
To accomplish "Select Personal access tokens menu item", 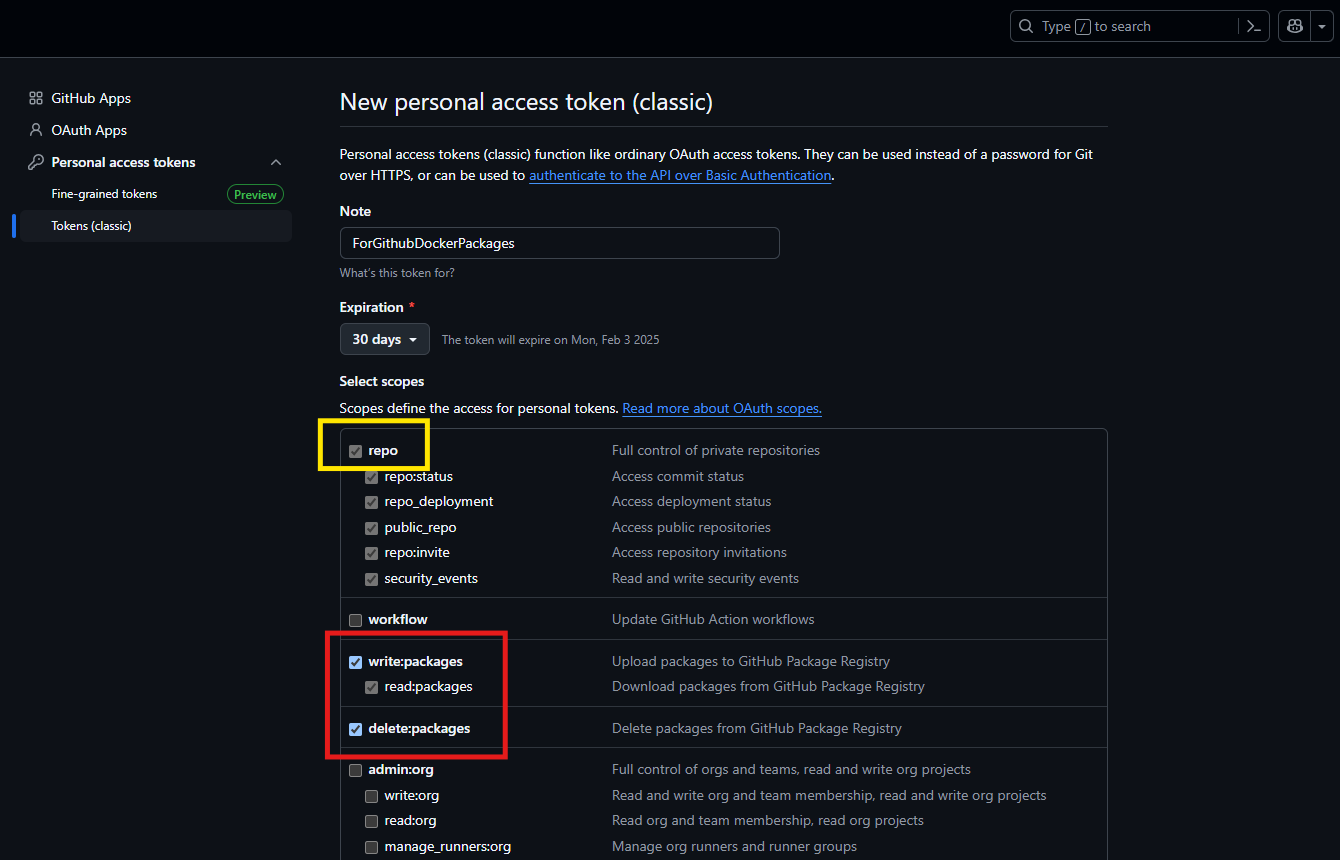I will [123, 162].
